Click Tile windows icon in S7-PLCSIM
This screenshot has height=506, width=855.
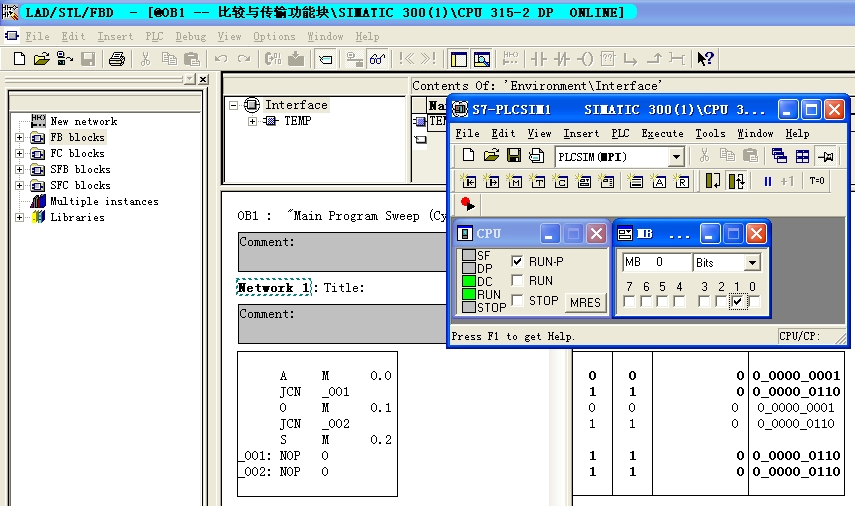[803, 156]
